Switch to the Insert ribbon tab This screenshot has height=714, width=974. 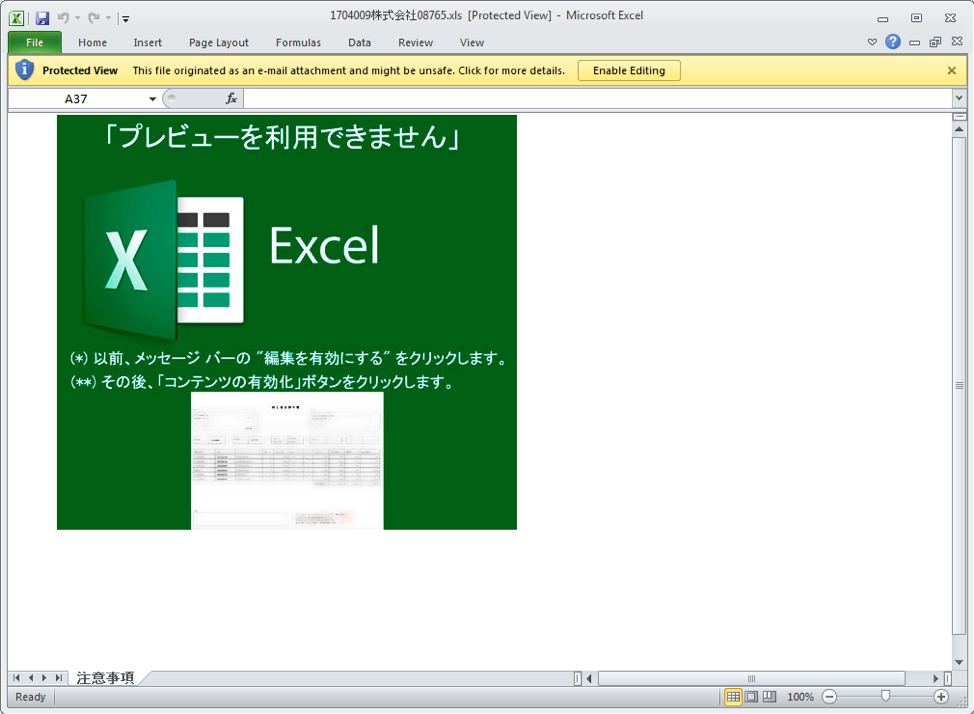(148, 42)
